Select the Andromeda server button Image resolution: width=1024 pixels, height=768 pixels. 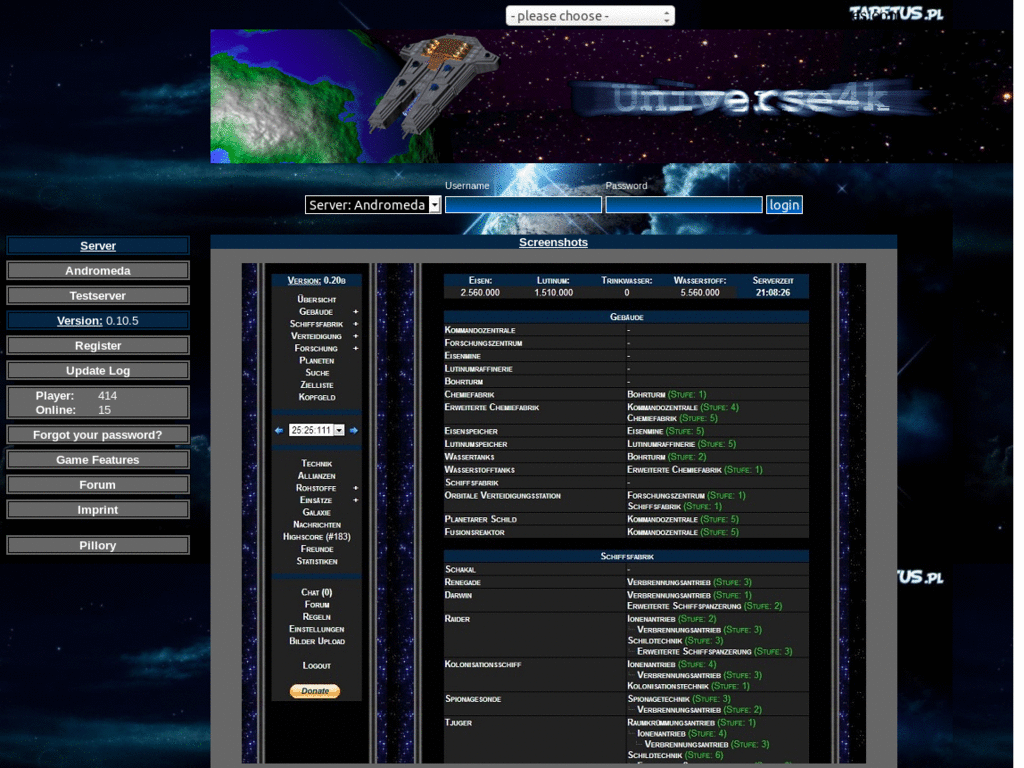pyautogui.click(x=98, y=270)
